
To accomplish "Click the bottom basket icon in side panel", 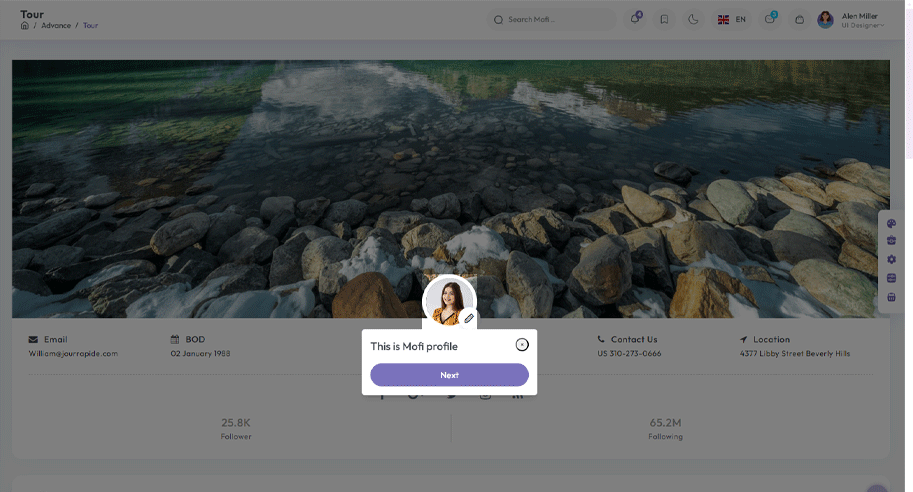I will (x=892, y=297).
